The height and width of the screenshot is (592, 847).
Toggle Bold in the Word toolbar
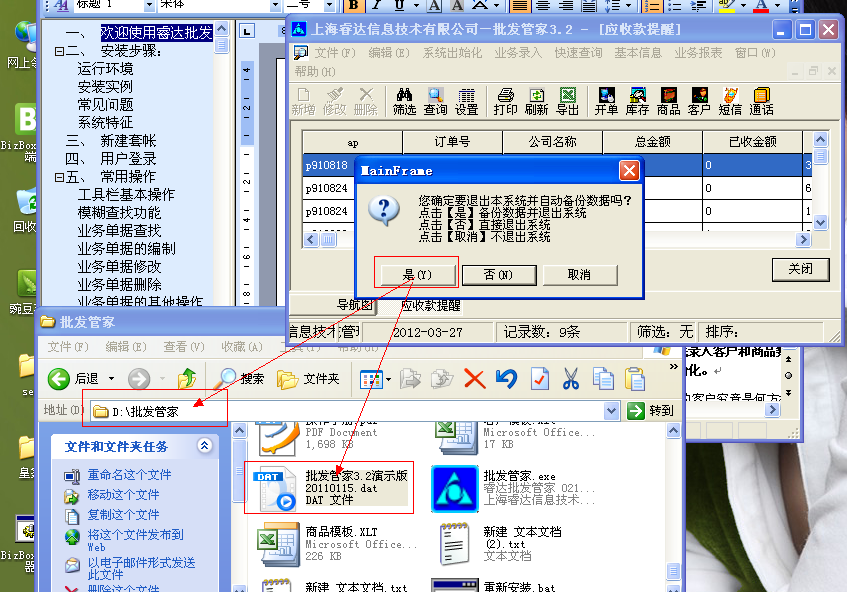[x=353, y=5]
